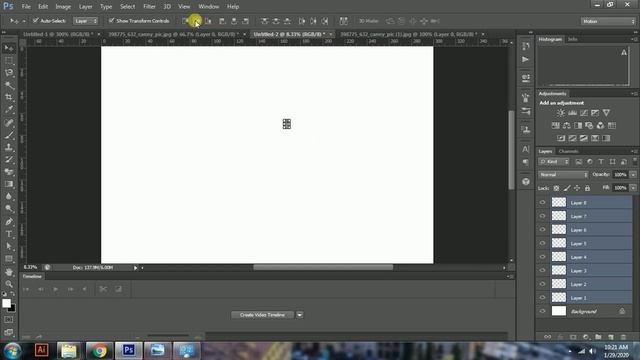Select the Eraser tool
Viewport: 640px width, 360px height.
tap(9, 171)
